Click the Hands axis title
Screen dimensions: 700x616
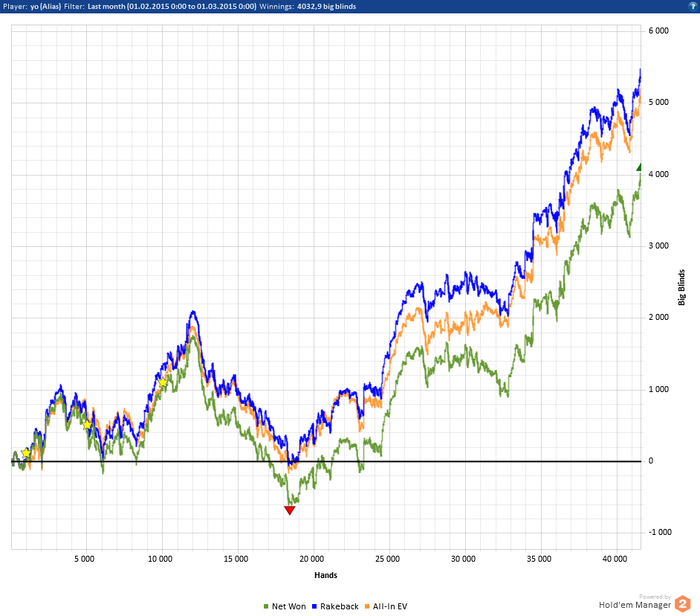coord(325,575)
